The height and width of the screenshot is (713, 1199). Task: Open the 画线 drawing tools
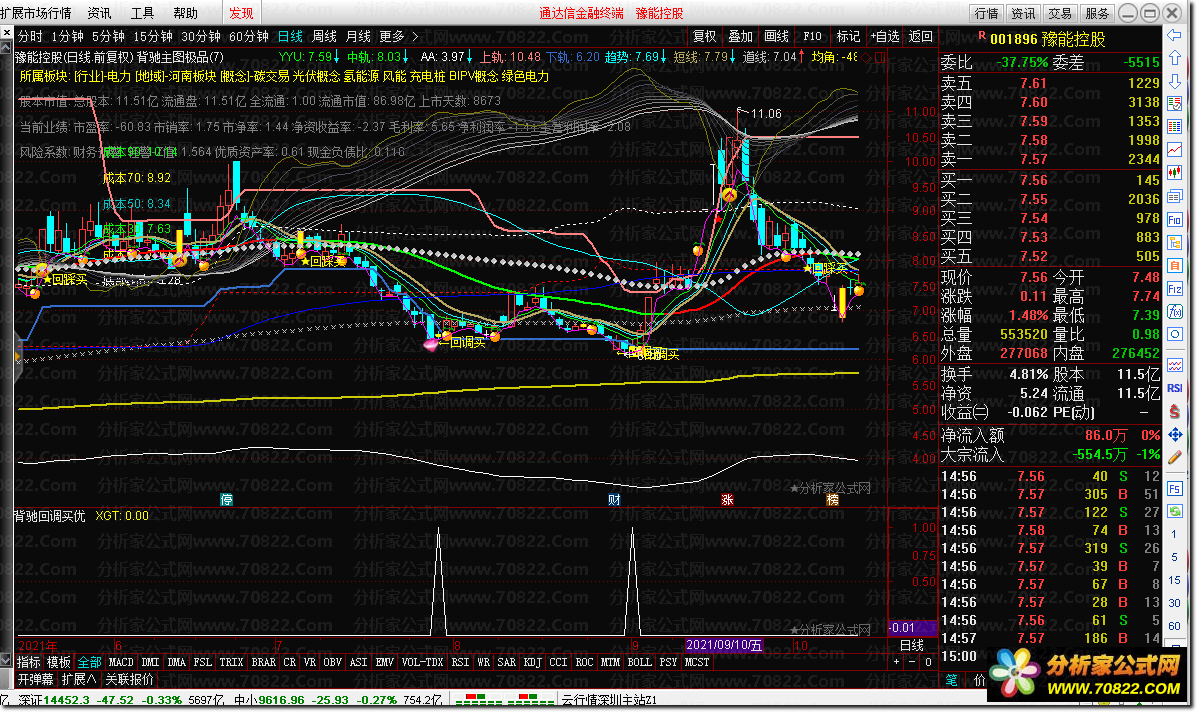(776, 36)
